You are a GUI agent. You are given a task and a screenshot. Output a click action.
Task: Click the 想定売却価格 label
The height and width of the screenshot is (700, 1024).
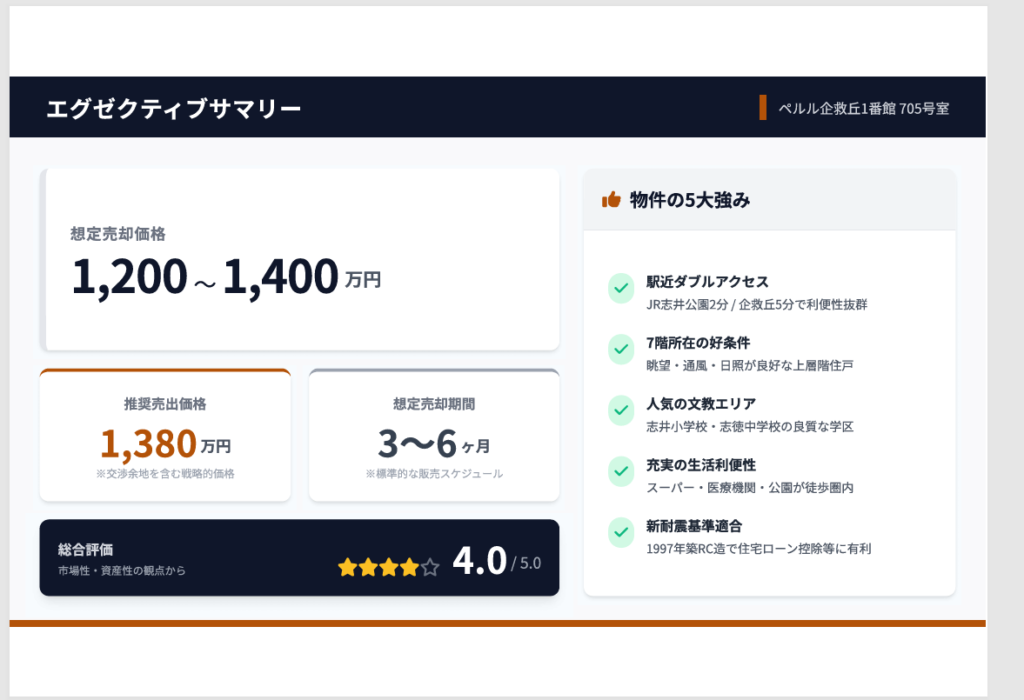tap(118, 234)
